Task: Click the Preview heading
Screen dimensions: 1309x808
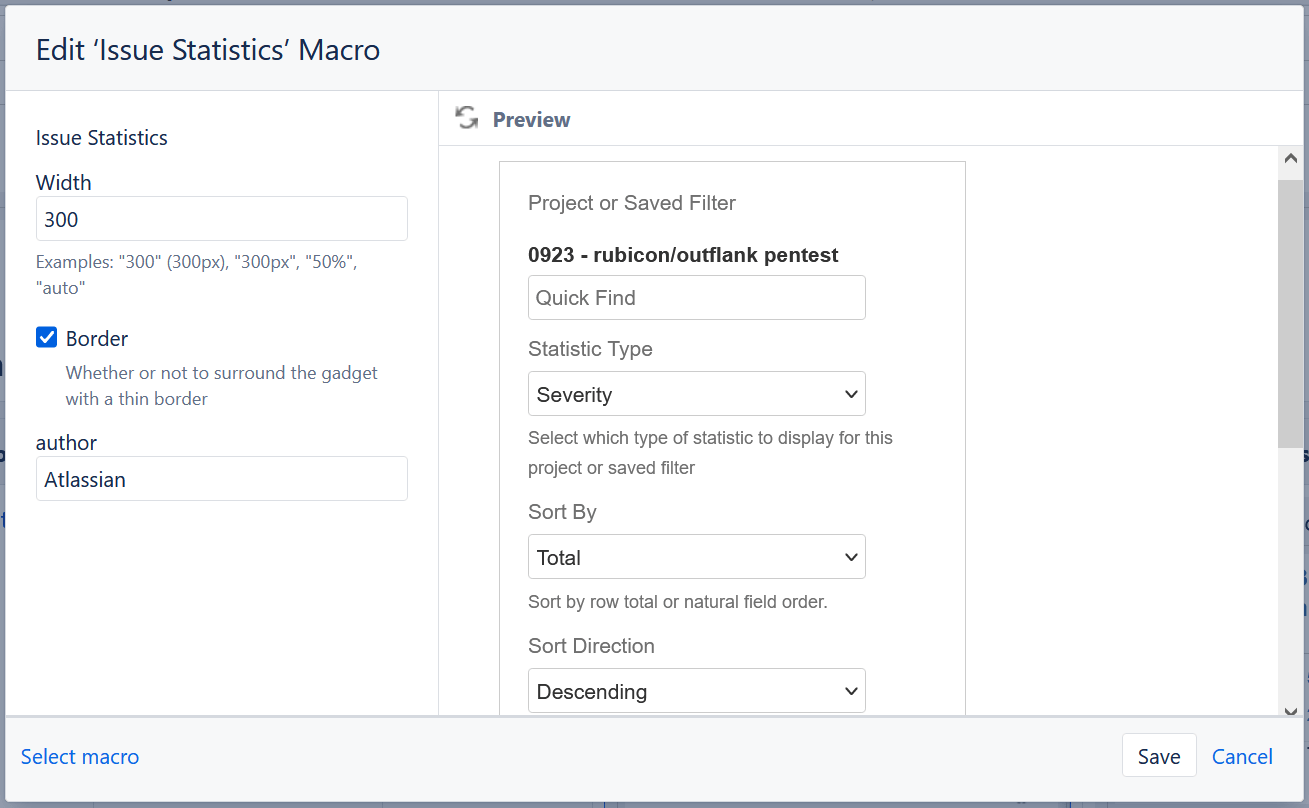Action: click(531, 119)
